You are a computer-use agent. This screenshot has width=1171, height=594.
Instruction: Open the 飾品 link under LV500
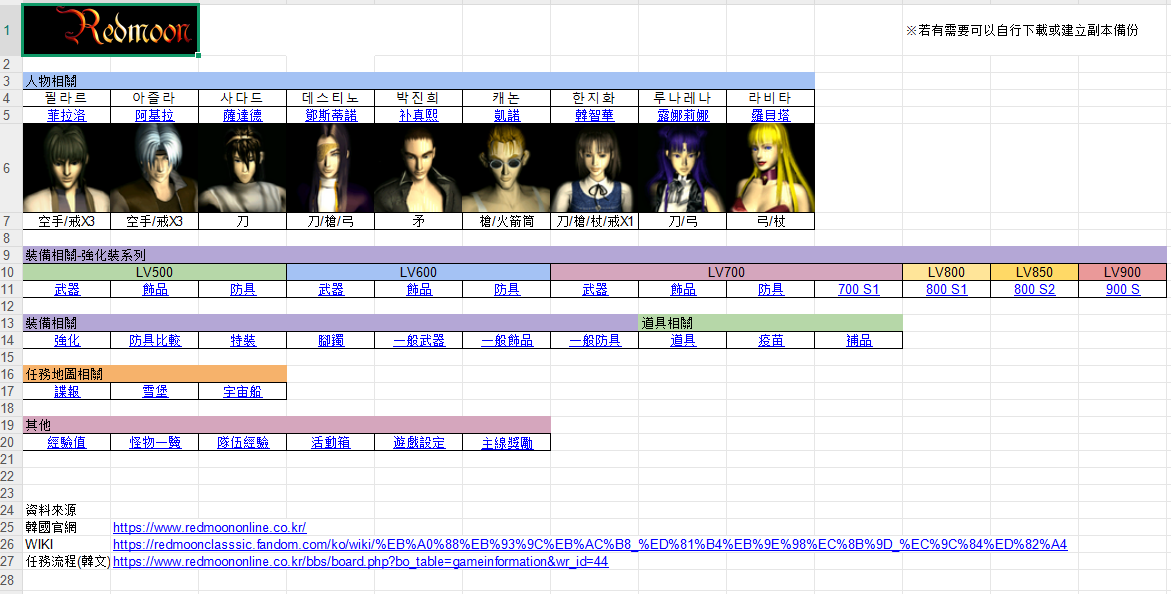(155, 290)
